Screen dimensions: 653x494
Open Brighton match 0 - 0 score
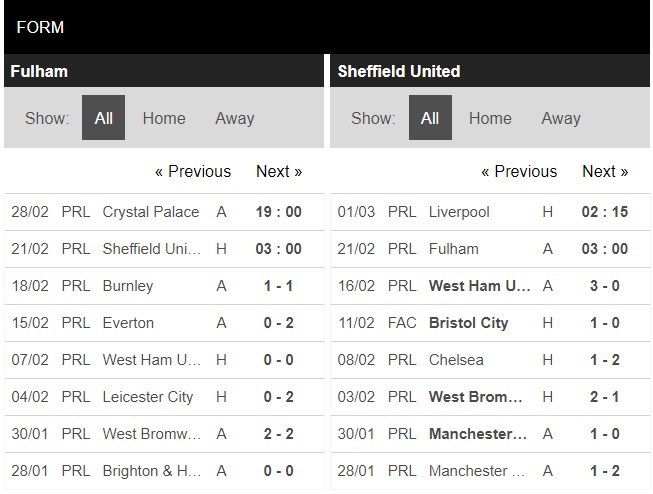pos(279,471)
